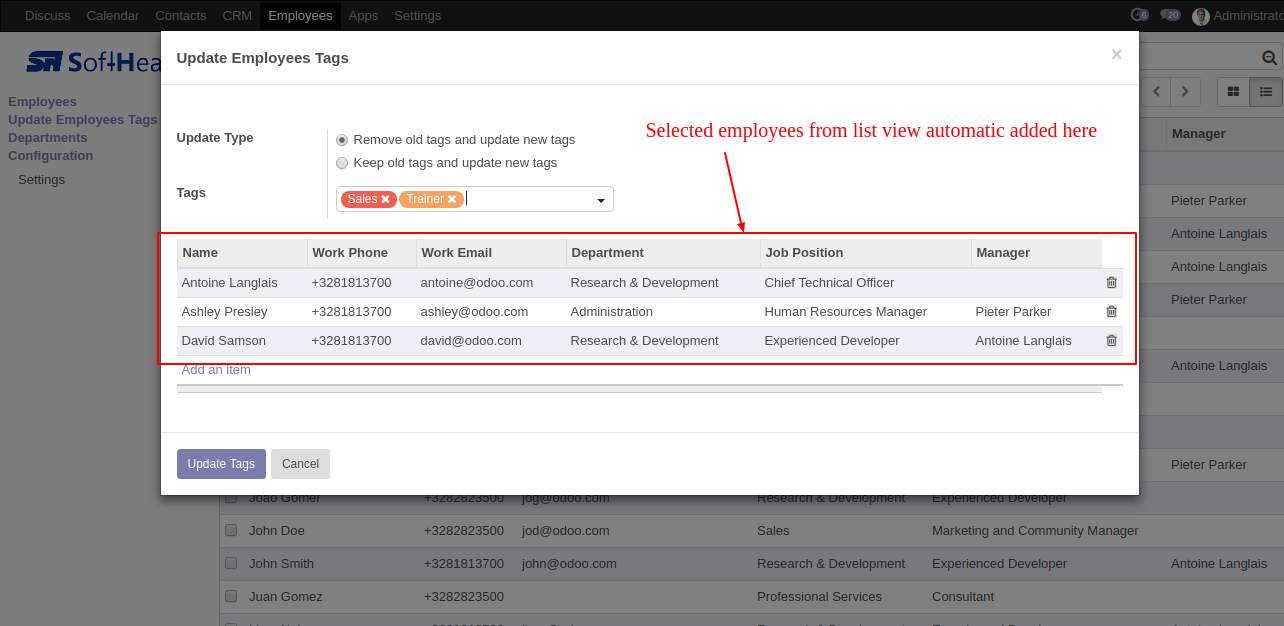Image resolution: width=1284 pixels, height=626 pixels.
Task: Open Settings under Configuration sidebar
Action: (41, 180)
